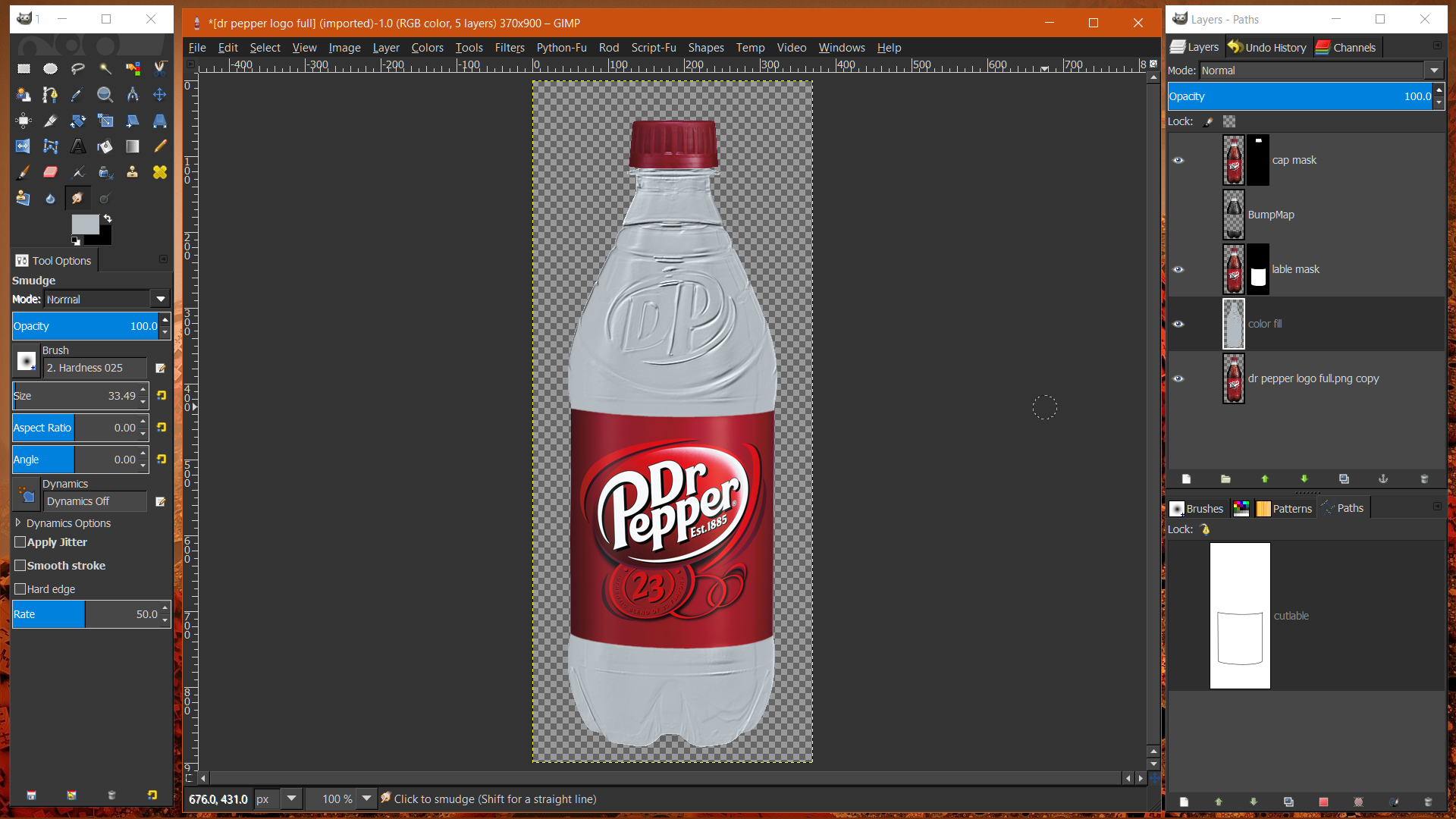Create a new layer in Layers panel
The image size is (1456, 819).
point(1187,479)
